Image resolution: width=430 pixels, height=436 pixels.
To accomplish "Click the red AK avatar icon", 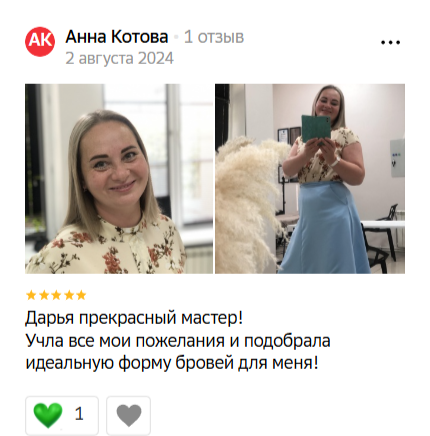I will pos(40,42).
